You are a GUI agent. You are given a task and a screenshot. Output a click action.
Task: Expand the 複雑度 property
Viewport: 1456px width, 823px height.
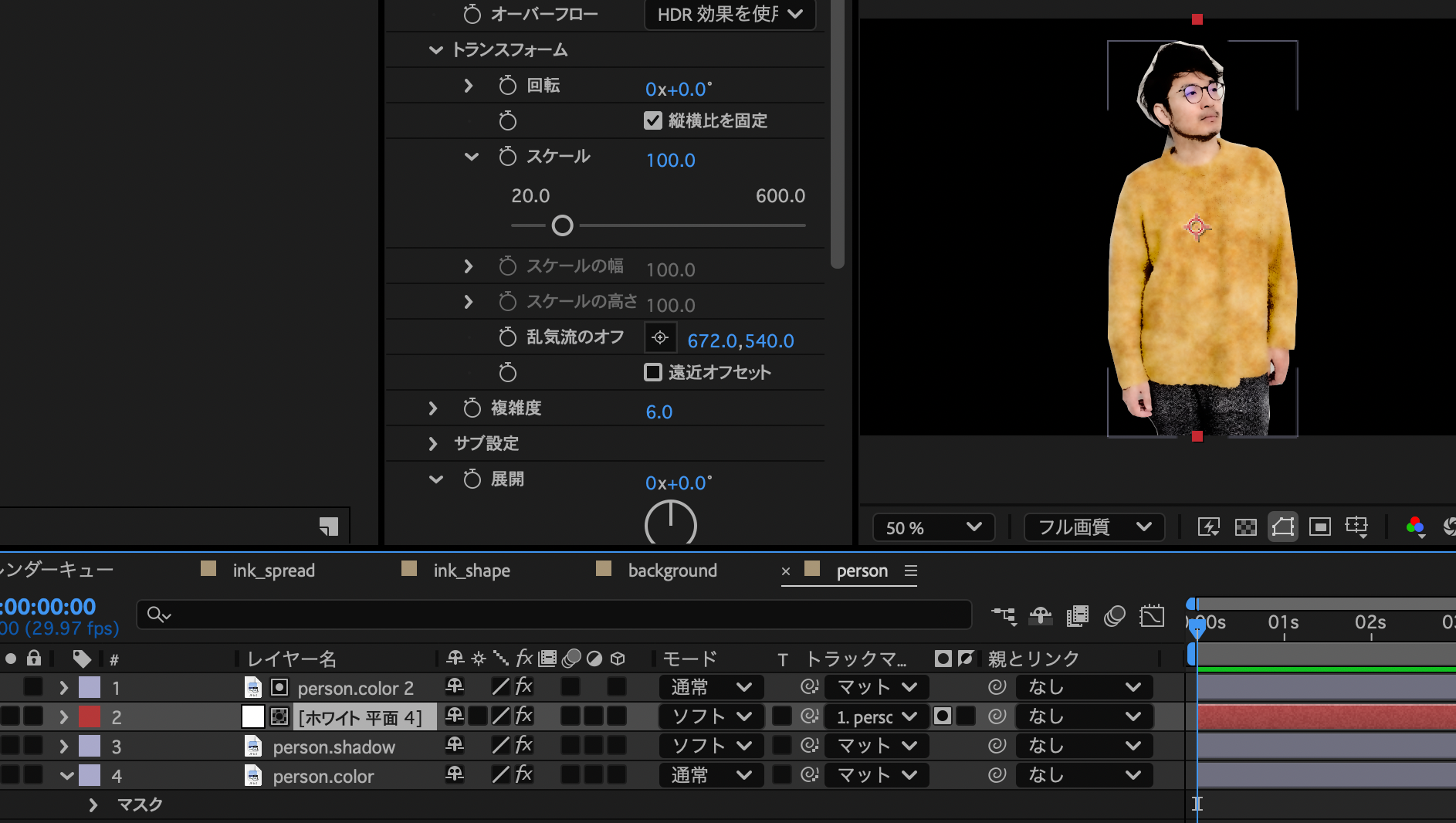[433, 408]
